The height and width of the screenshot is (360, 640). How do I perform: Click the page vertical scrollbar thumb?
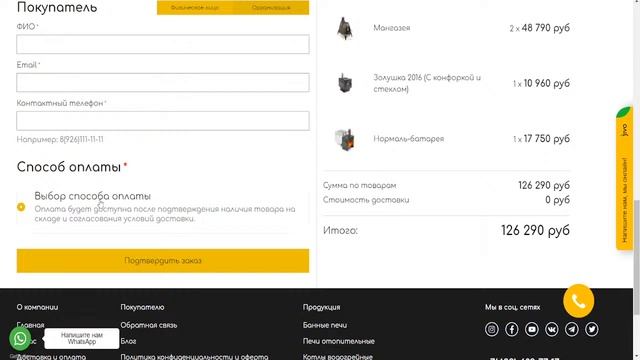(636, 257)
